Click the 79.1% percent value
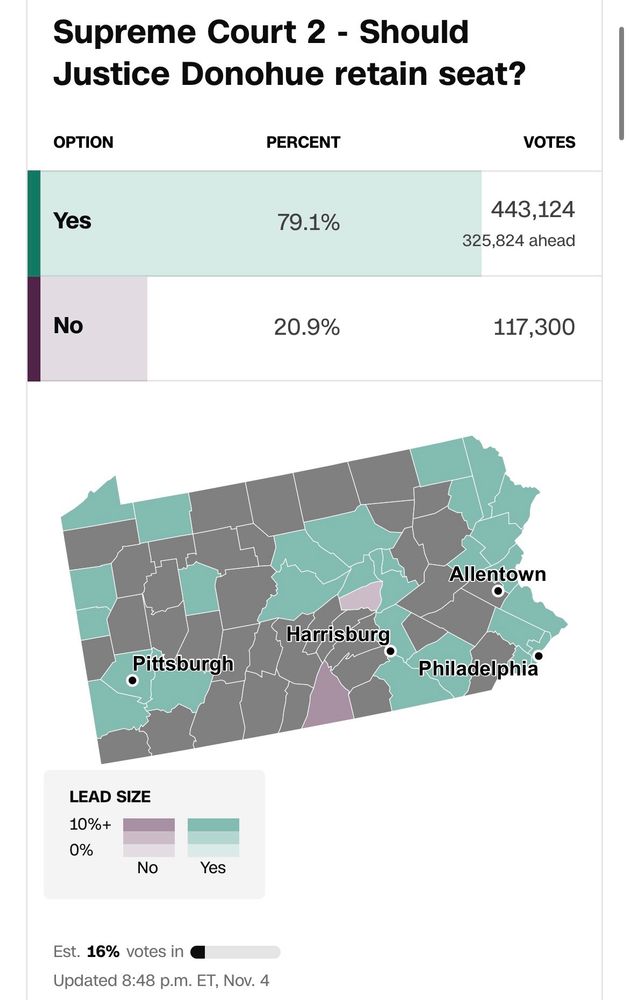The width and height of the screenshot is (629, 1000). tap(308, 222)
